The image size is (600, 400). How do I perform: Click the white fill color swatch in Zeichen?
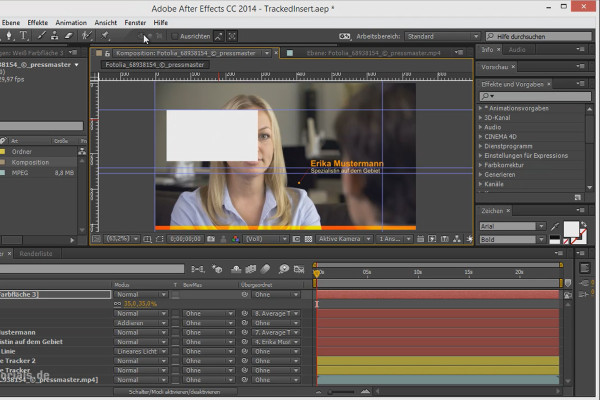tap(571, 230)
